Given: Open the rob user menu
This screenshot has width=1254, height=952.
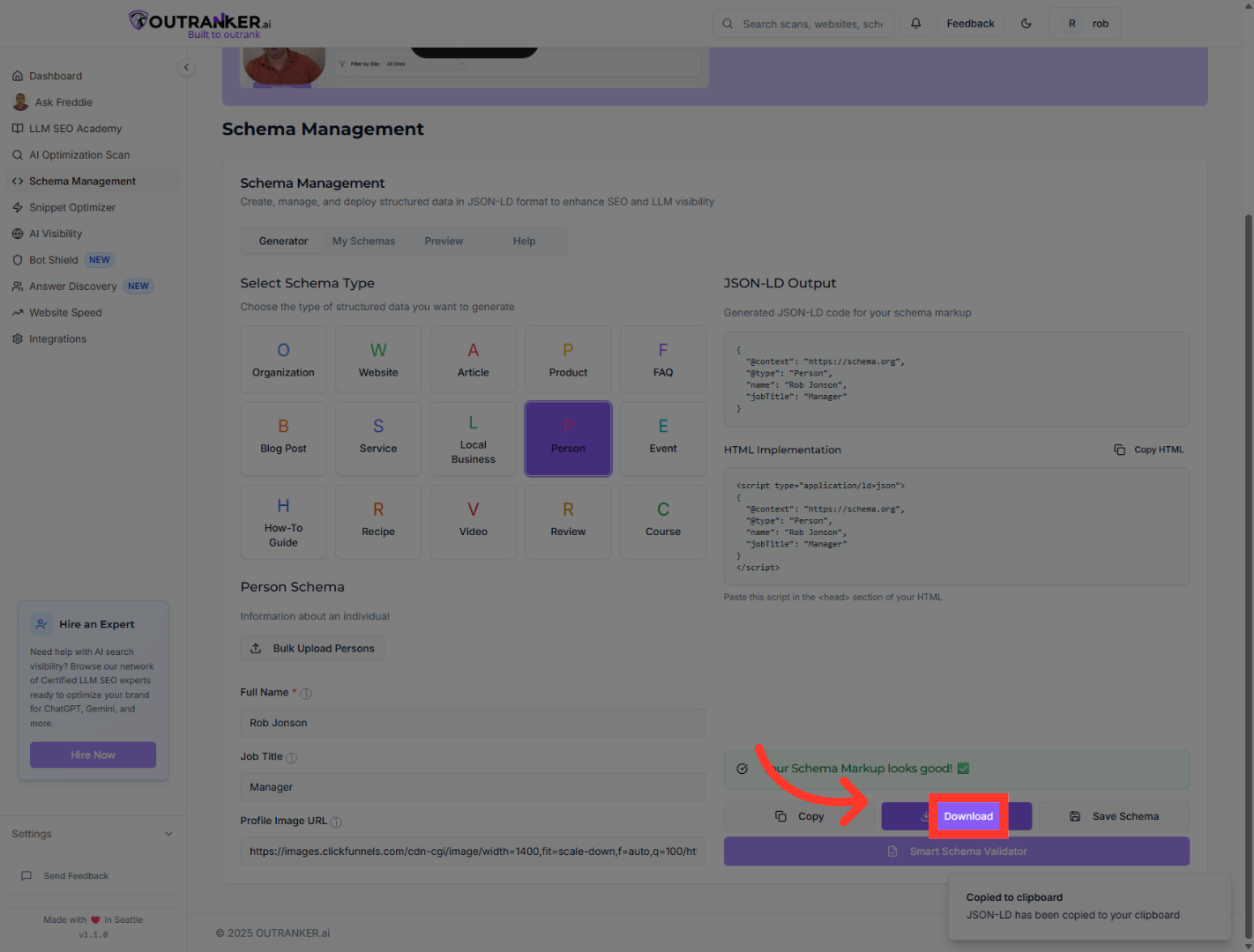Looking at the screenshot, I should point(1085,24).
